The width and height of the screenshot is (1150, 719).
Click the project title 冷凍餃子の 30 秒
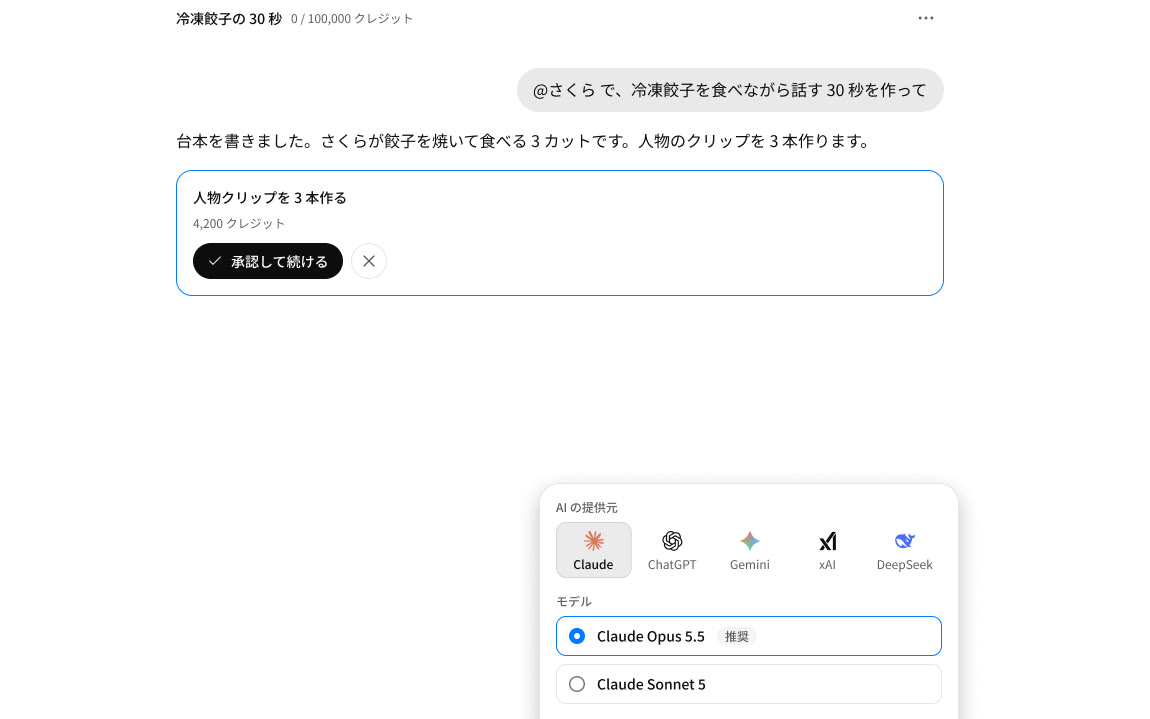pyautogui.click(x=229, y=19)
